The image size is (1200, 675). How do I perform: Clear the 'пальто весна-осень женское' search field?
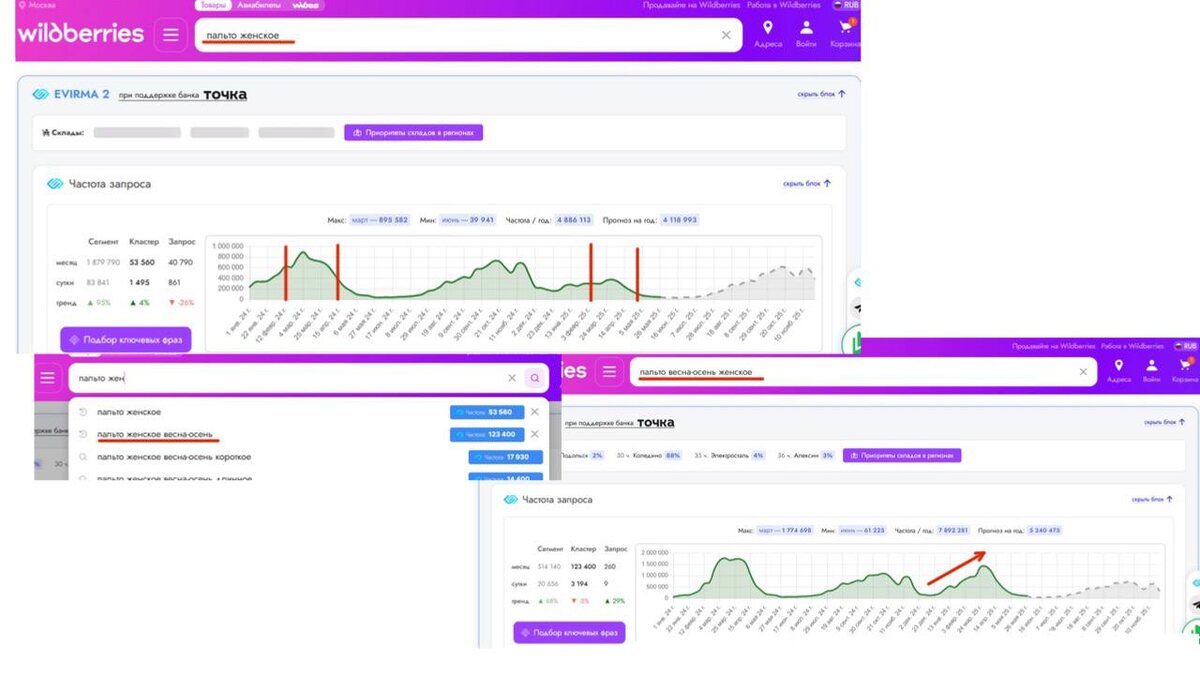[x=1082, y=372]
